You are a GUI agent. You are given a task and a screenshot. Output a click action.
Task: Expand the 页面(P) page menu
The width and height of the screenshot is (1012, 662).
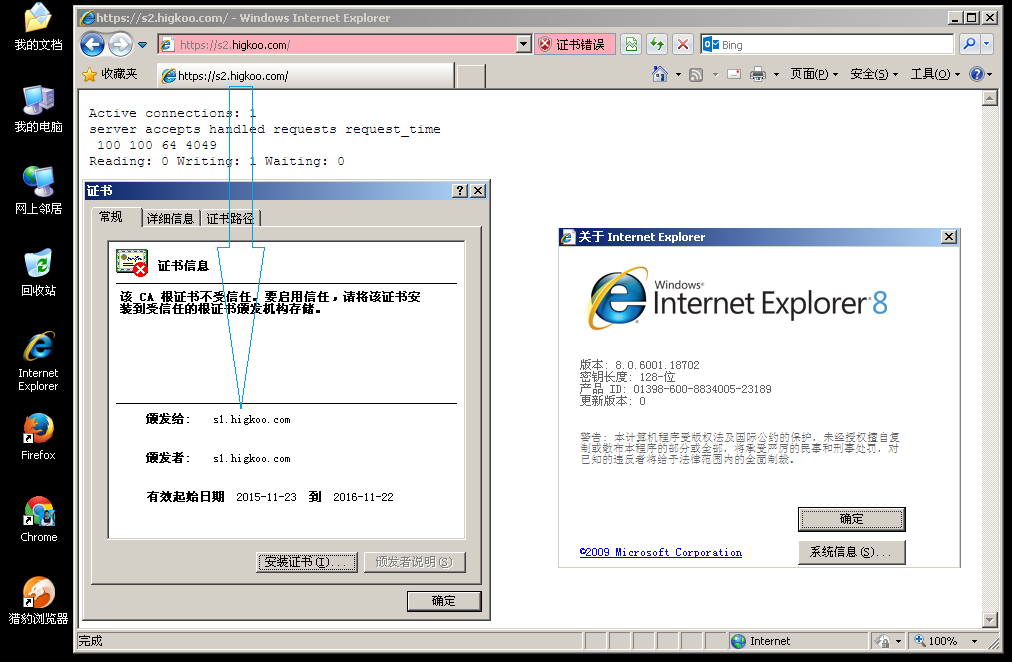(x=814, y=74)
